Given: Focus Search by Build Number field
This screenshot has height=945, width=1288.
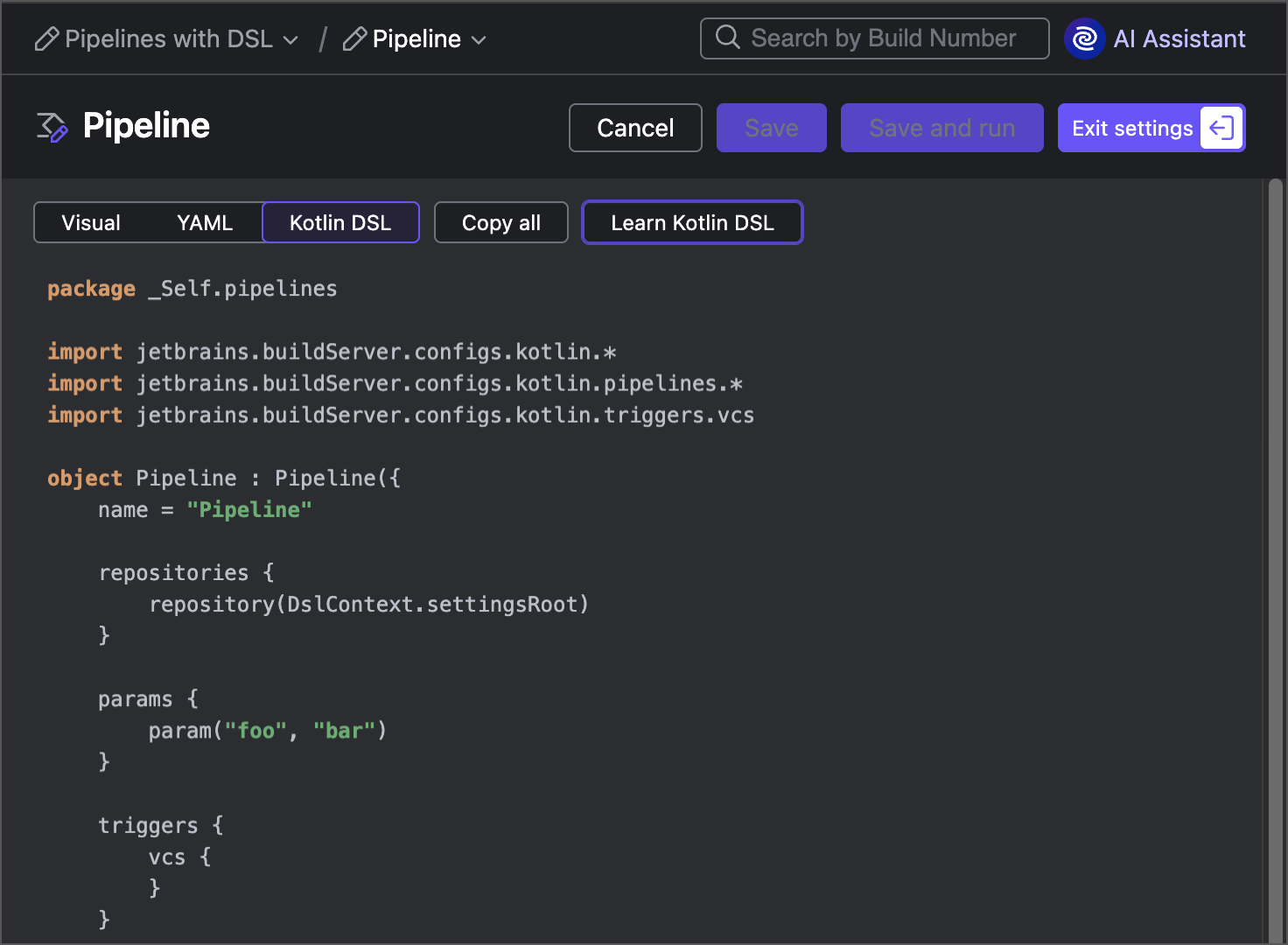Looking at the screenshot, I should click(x=875, y=38).
